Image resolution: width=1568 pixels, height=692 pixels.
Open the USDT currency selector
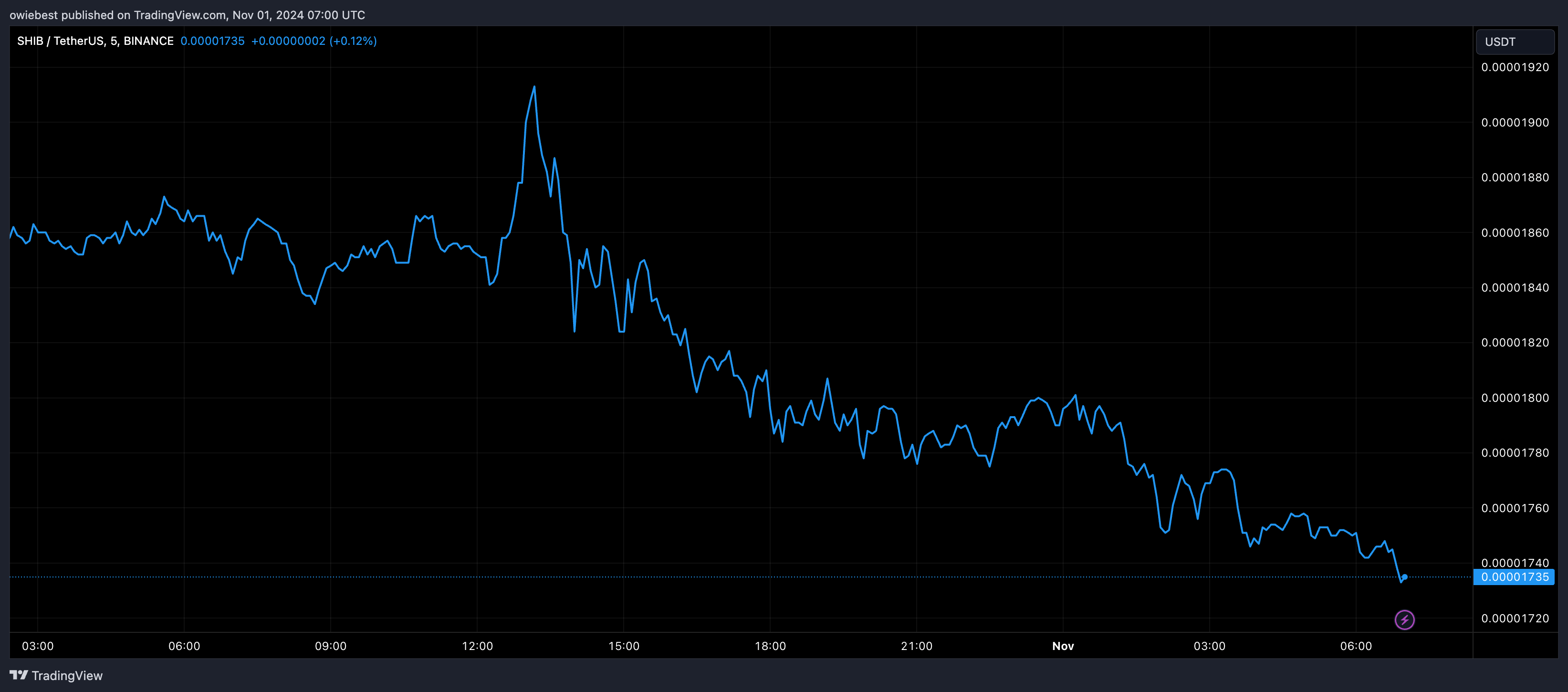point(1515,42)
